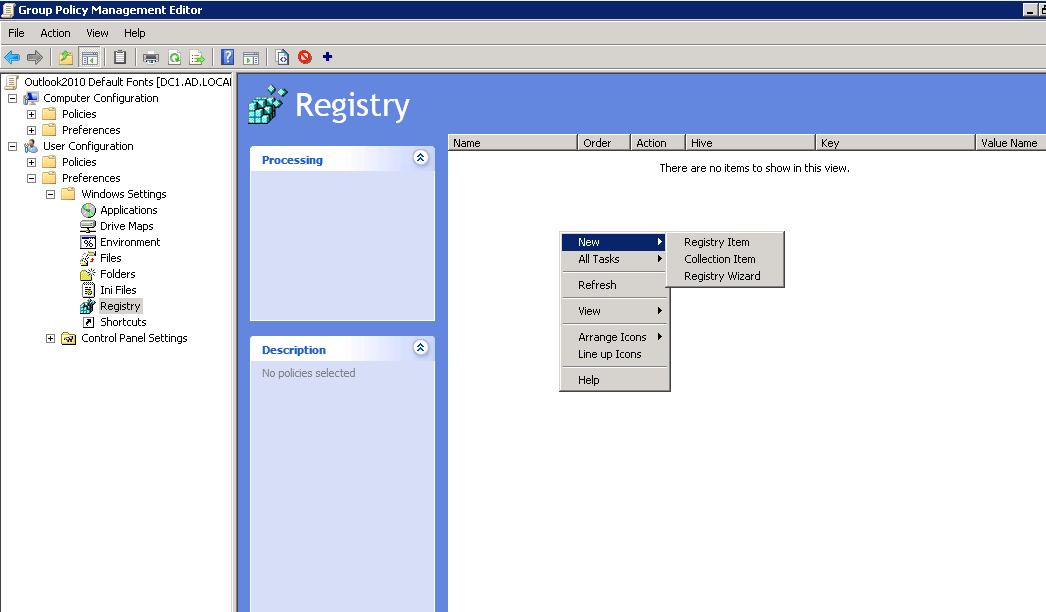The height and width of the screenshot is (612, 1046).
Task: Click Line up Icons in context menu
Action: [614, 354]
